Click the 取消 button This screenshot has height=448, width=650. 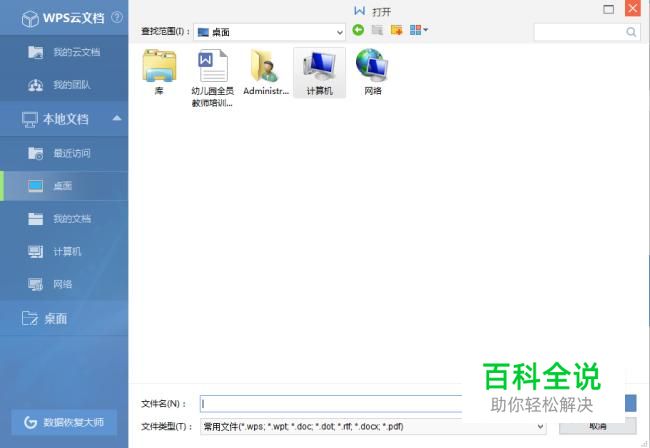click(x=597, y=426)
